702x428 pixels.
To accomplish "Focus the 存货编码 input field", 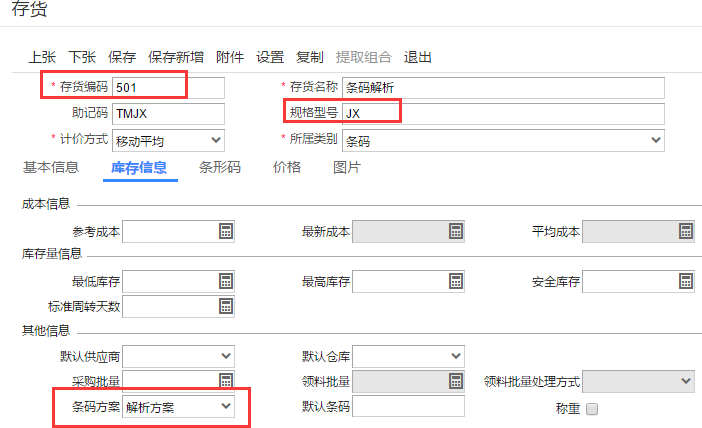I will pyautogui.click(x=168, y=88).
